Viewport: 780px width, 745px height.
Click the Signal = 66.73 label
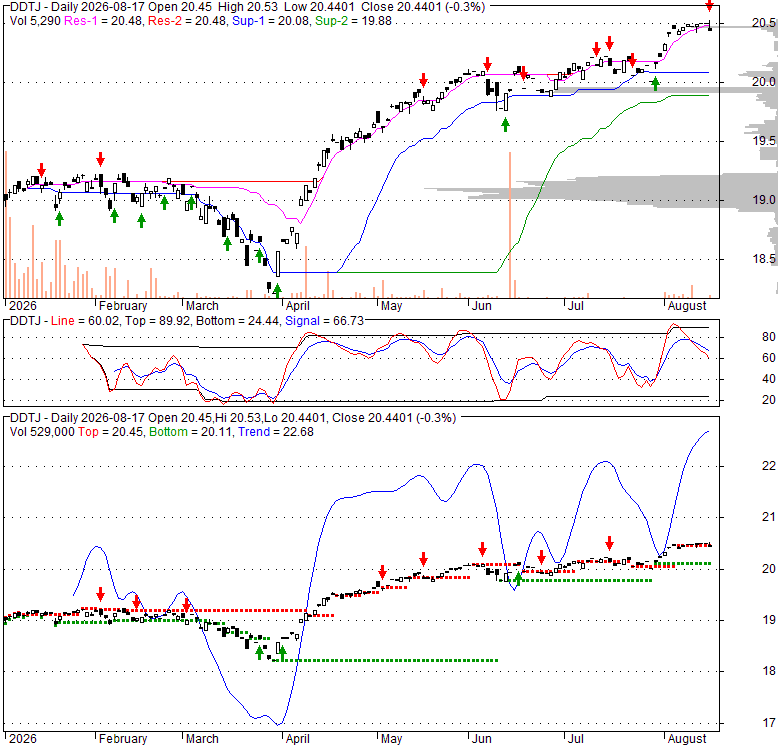coord(324,321)
